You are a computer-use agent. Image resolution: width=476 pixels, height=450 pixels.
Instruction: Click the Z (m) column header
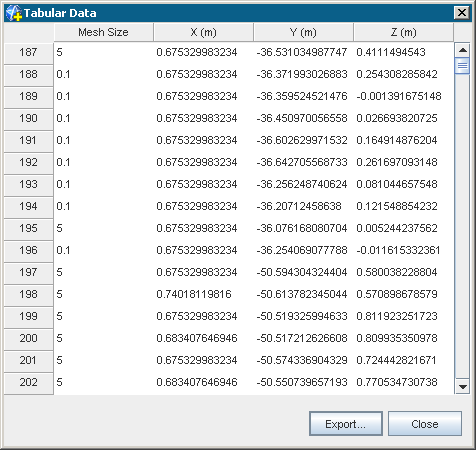(403, 32)
